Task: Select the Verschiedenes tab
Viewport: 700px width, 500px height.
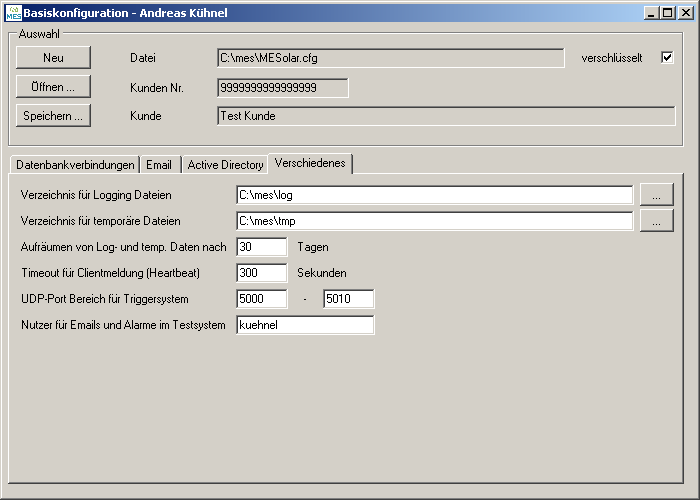Action: pyautogui.click(x=311, y=164)
